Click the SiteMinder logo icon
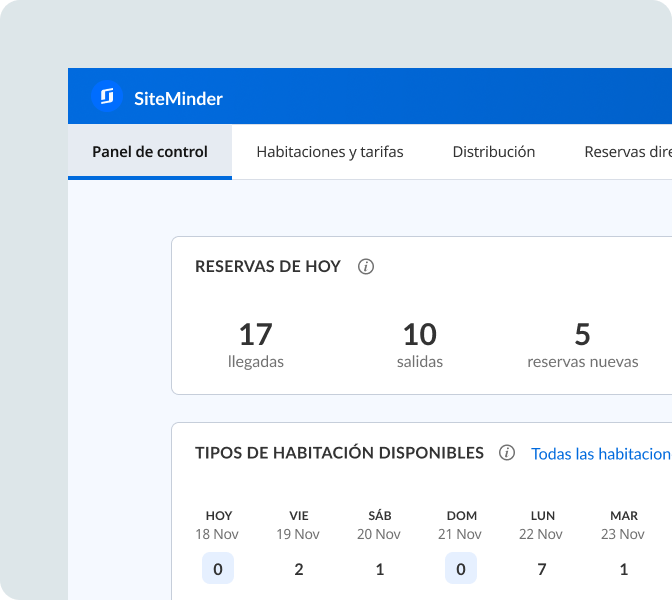 point(106,97)
